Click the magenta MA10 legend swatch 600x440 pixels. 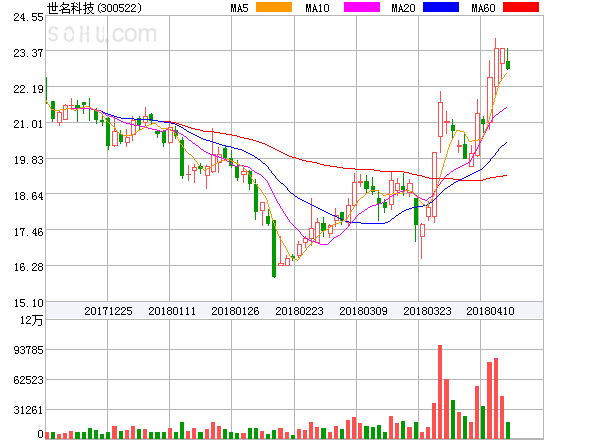(x=362, y=7)
